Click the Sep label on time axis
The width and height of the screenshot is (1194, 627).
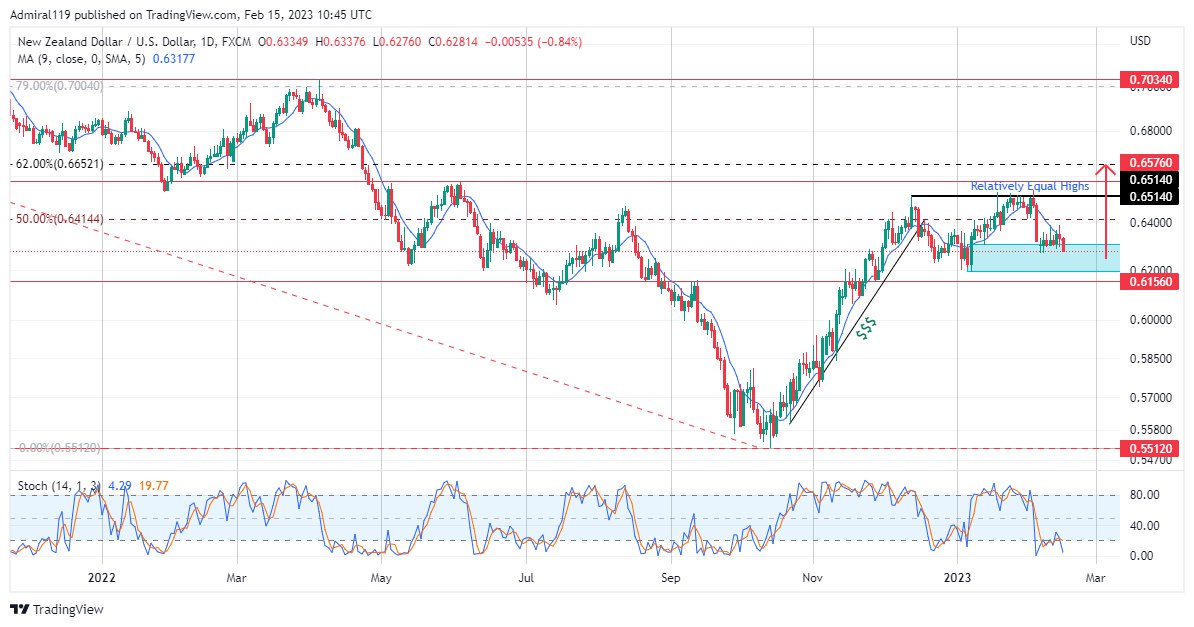(671, 577)
